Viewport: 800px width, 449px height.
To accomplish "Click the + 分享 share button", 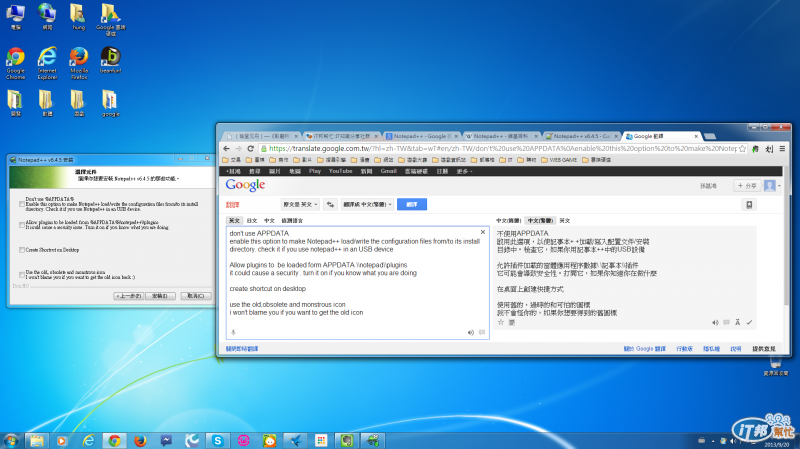I will 747,186.
